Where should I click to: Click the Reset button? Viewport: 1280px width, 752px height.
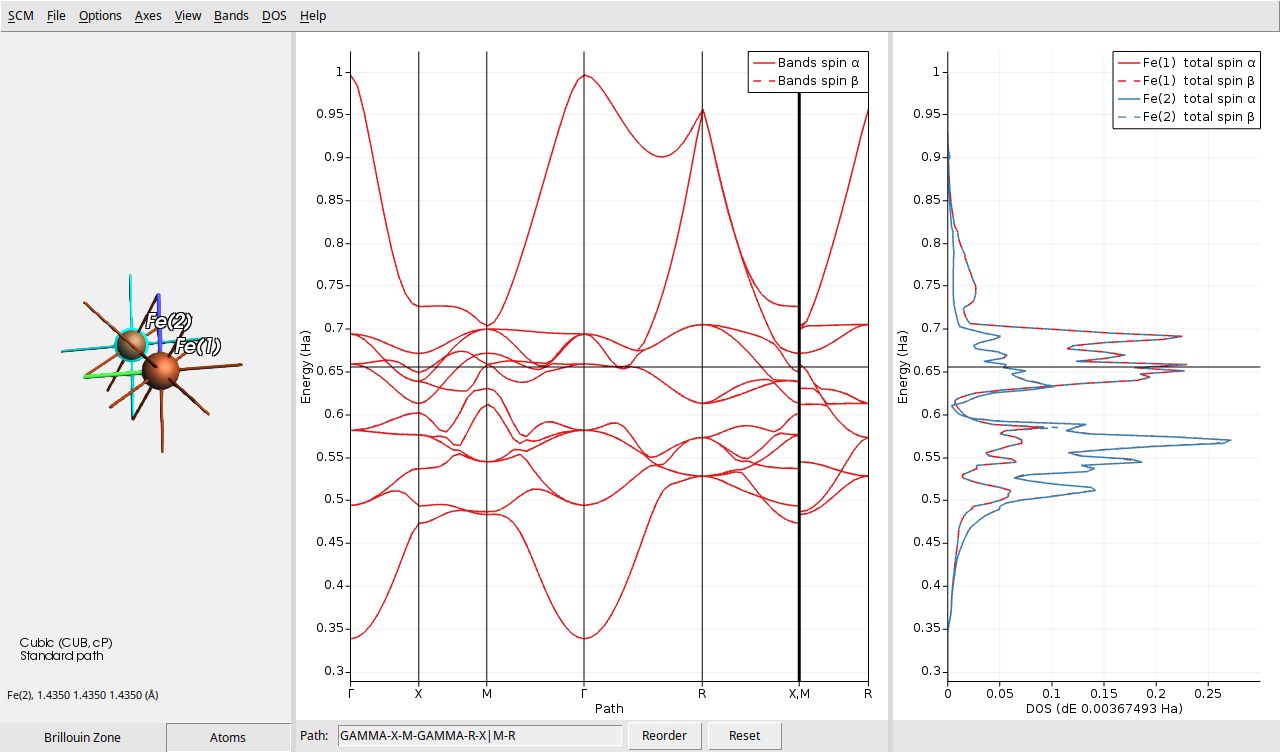tap(744, 735)
